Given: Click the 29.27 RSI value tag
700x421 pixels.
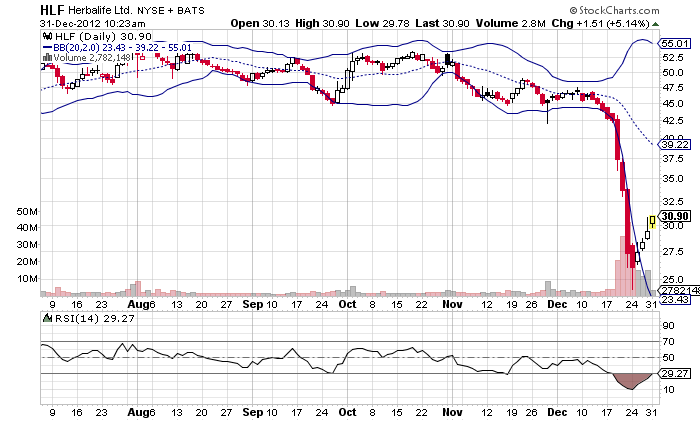Looking at the screenshot, I should click(675, 373).
